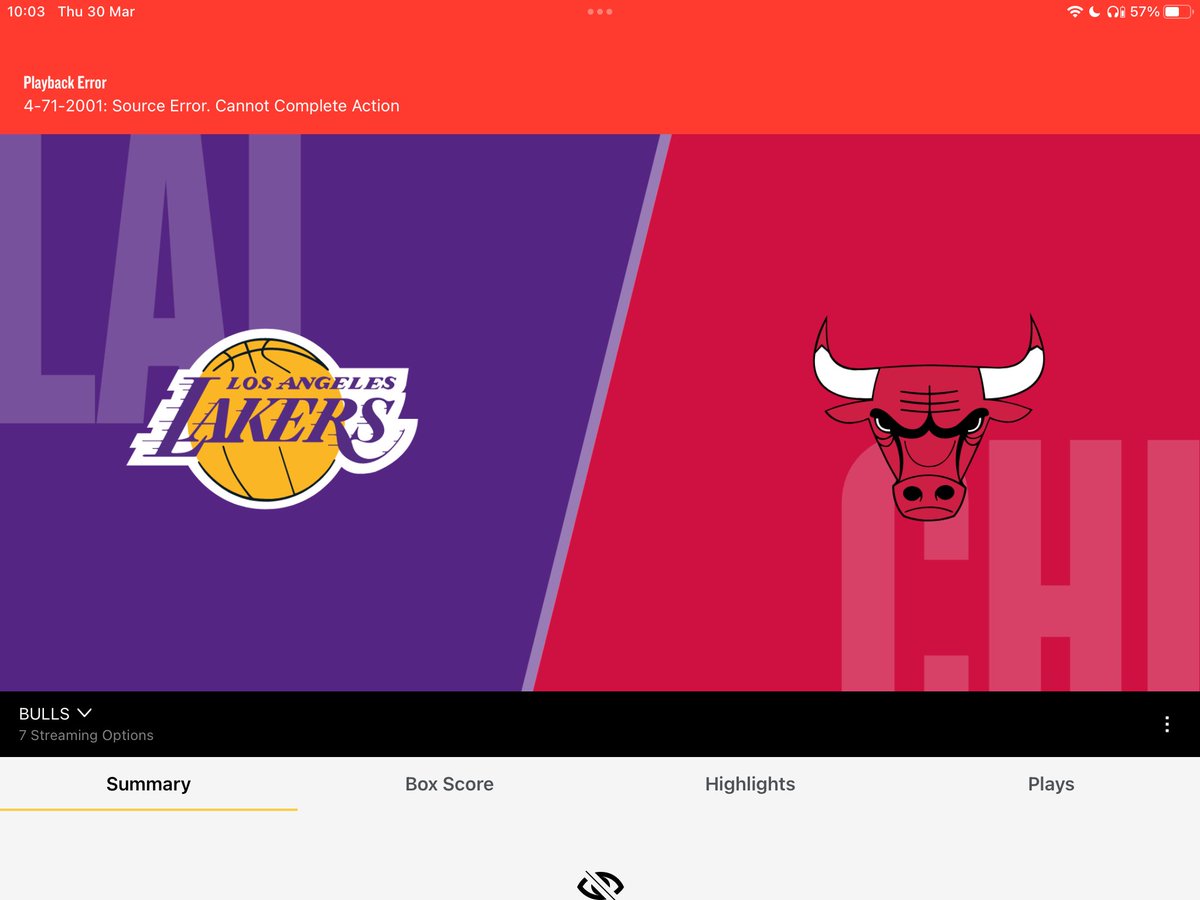
Task: Tap the Playback Error banner heading
Action: tap(65, 82)
